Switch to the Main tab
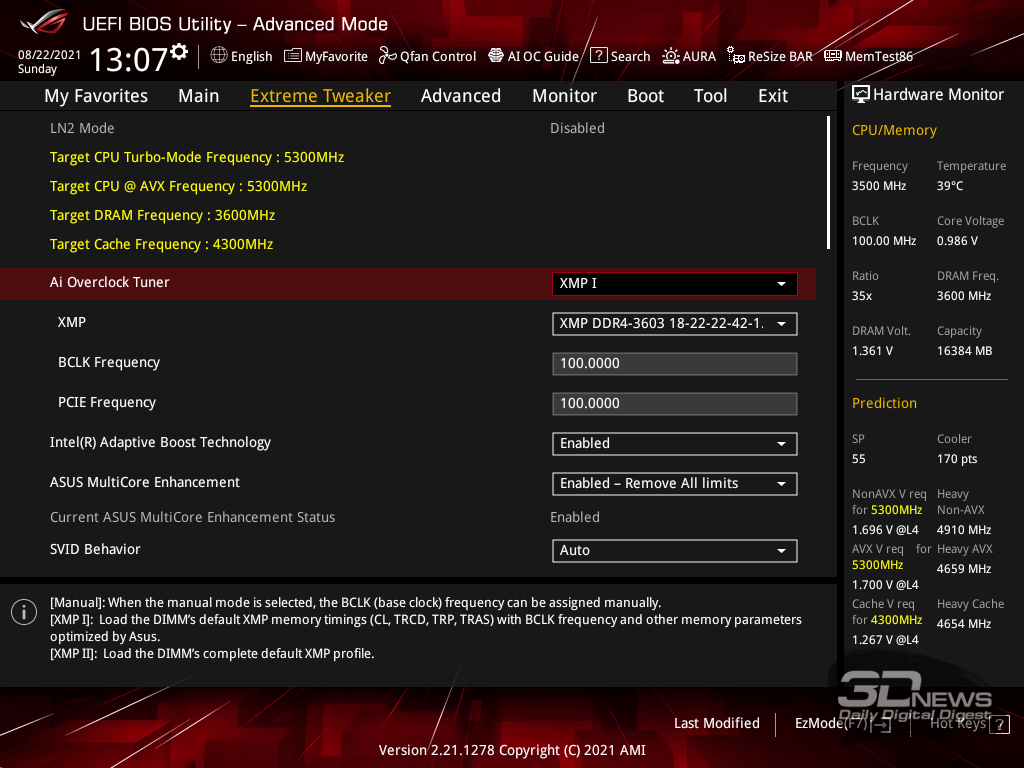This screenshot has width=1024, height=768. click(199, 96)
